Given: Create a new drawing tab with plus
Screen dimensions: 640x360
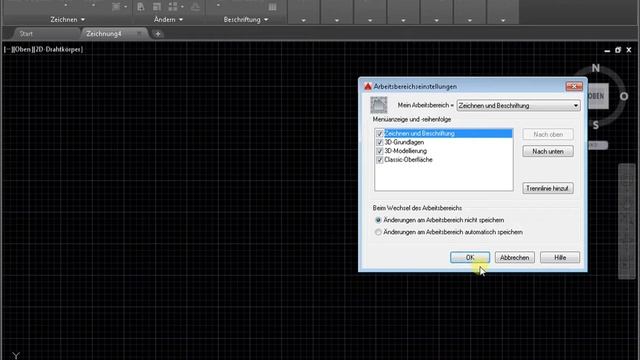Looking at the screenshot, I should [158, 34].
